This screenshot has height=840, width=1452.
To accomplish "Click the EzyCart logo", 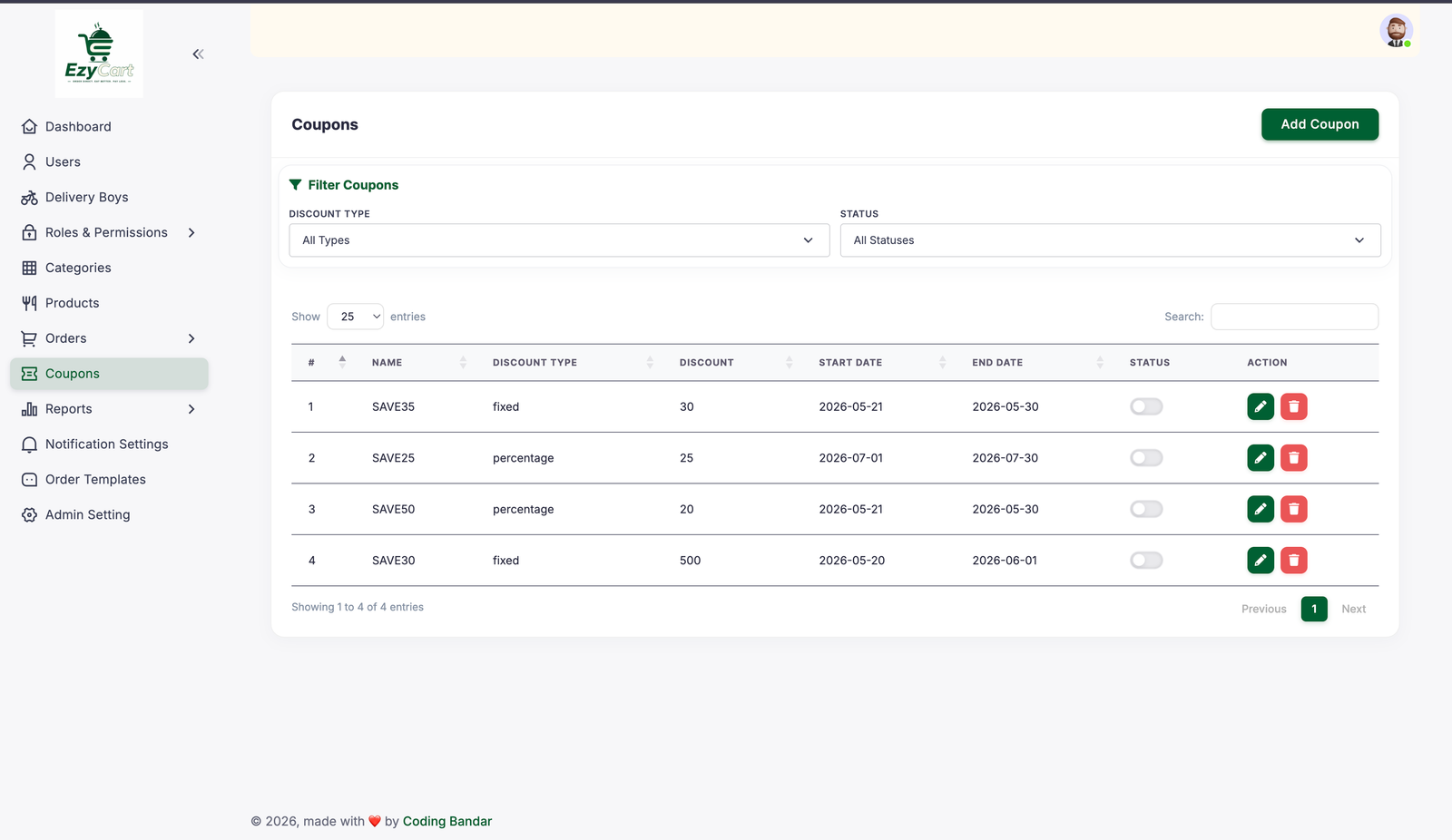I will 99,54.
